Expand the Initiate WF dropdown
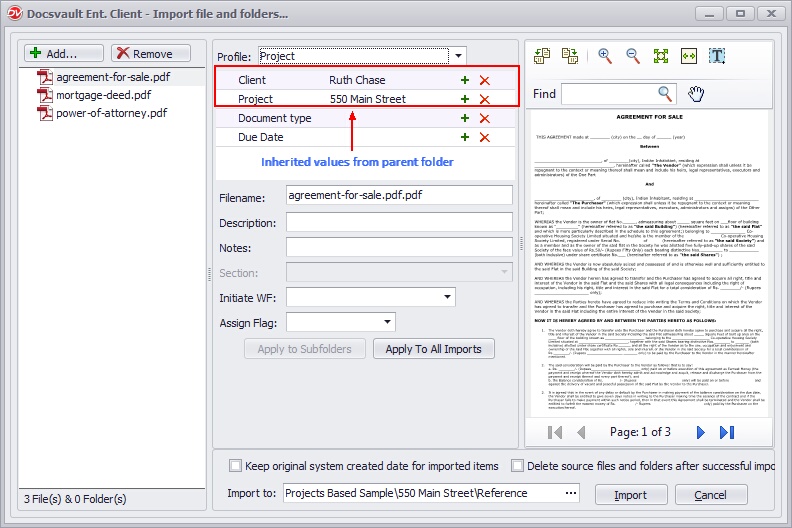Viewport: 792px width, 528px height. [446, 297]
